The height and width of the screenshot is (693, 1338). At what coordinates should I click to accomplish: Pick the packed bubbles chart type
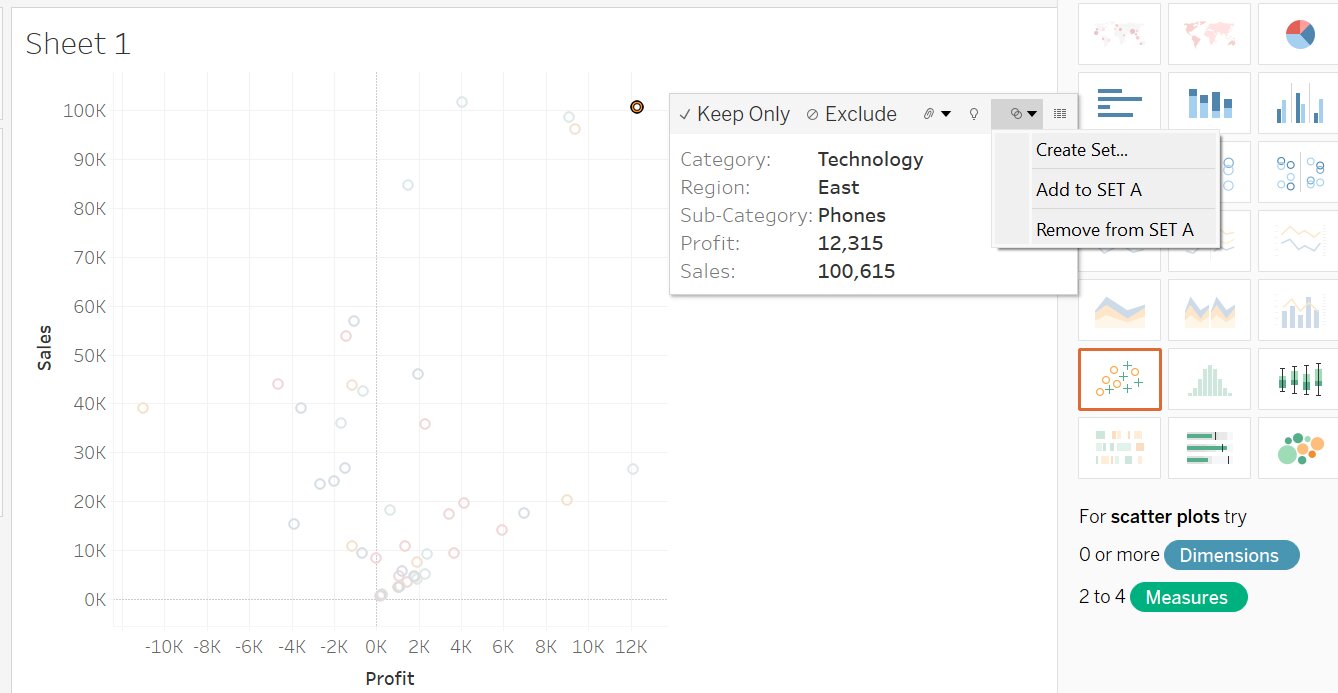point(1299,448)
